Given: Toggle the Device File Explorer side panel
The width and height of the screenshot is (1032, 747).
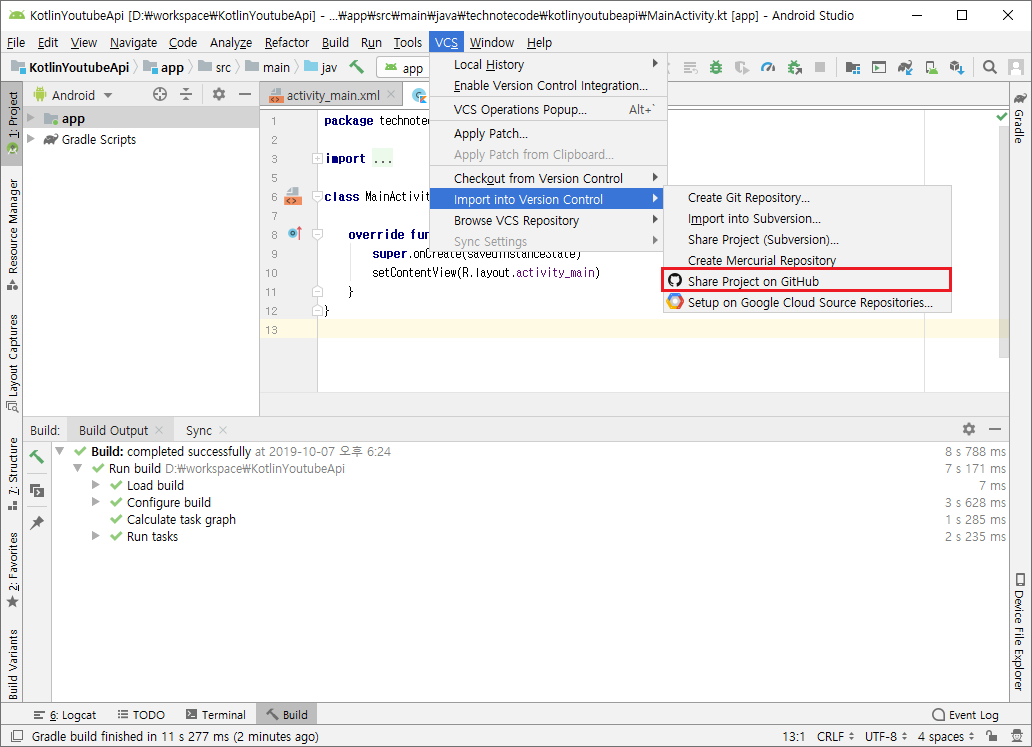Looking at the screenshot, I should (x=1019, y=632).
